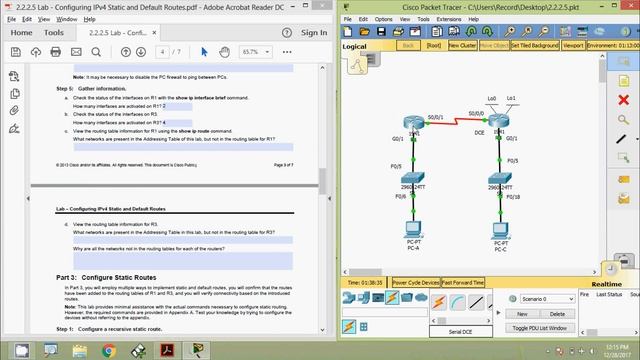The image size is (640, 360).
Task: Open Packet Tracer Tools menu
Action: pos(423,19)
